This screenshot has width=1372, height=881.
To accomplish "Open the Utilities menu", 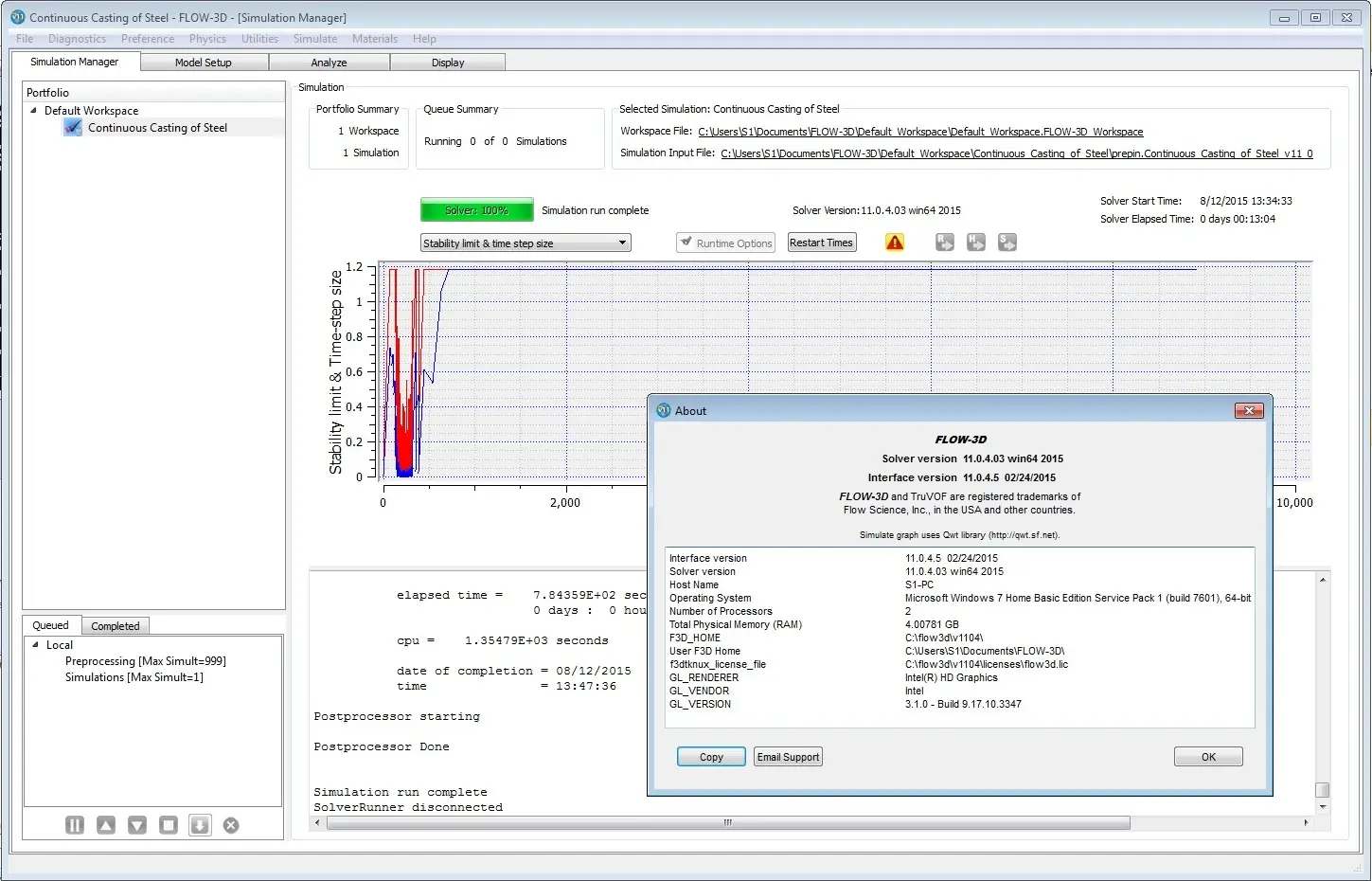I will click(259, 39).
